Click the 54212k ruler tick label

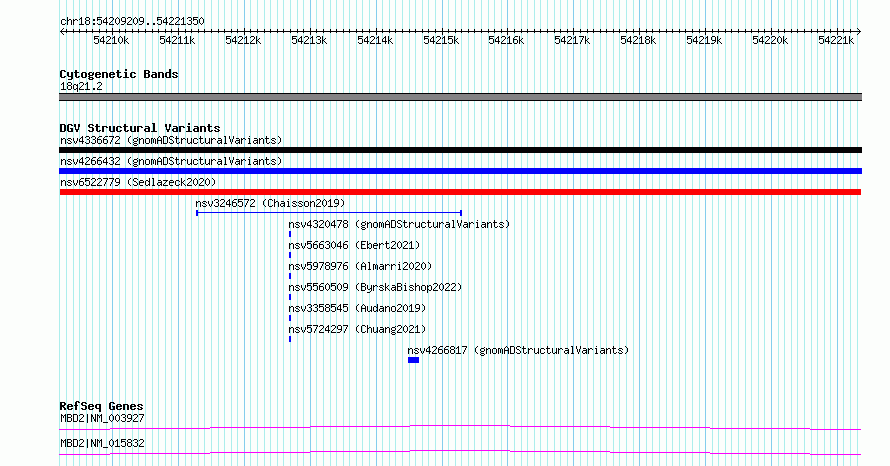243,40
